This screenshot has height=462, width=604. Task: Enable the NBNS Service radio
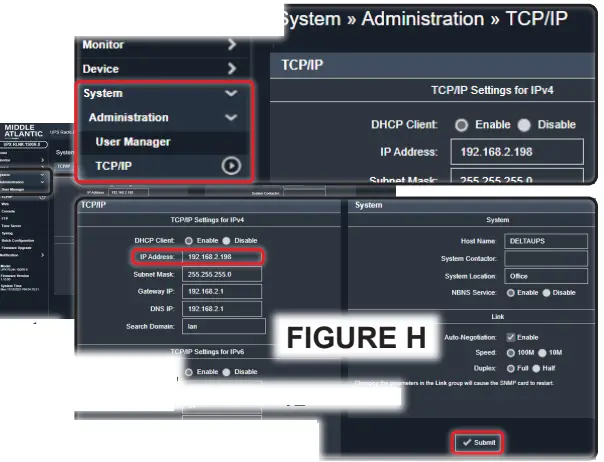click(510, 293)
